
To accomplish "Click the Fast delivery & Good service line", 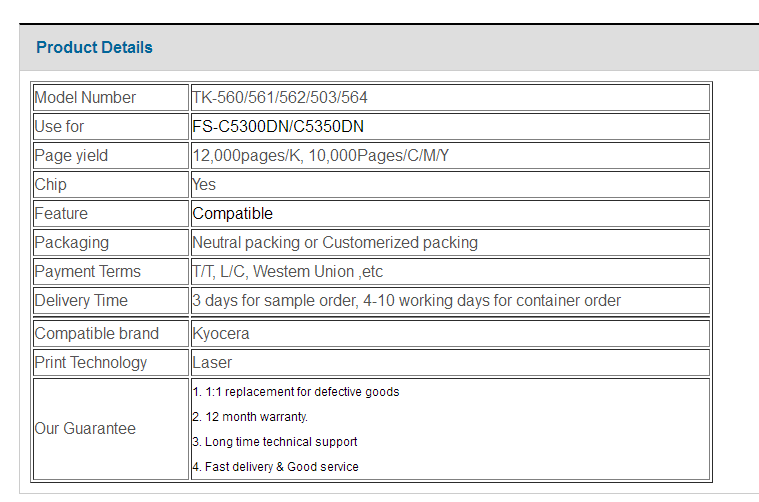I will point(275,467).
